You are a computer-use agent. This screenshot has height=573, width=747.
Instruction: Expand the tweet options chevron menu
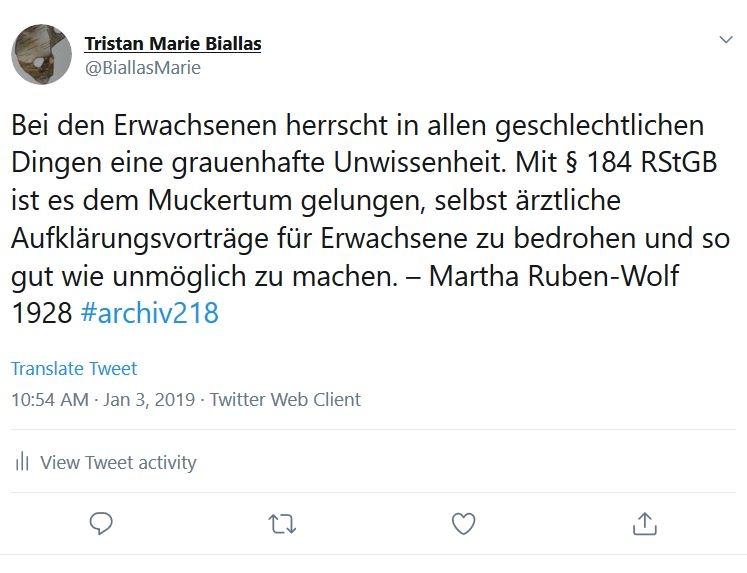[x=726, y=40]
